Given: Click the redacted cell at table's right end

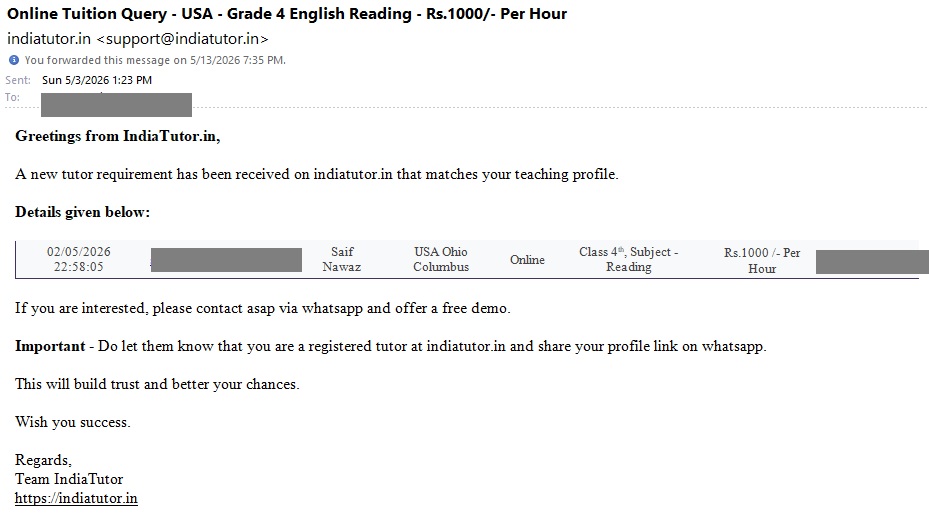Looking at the screenshot, I should pos(872,262).
